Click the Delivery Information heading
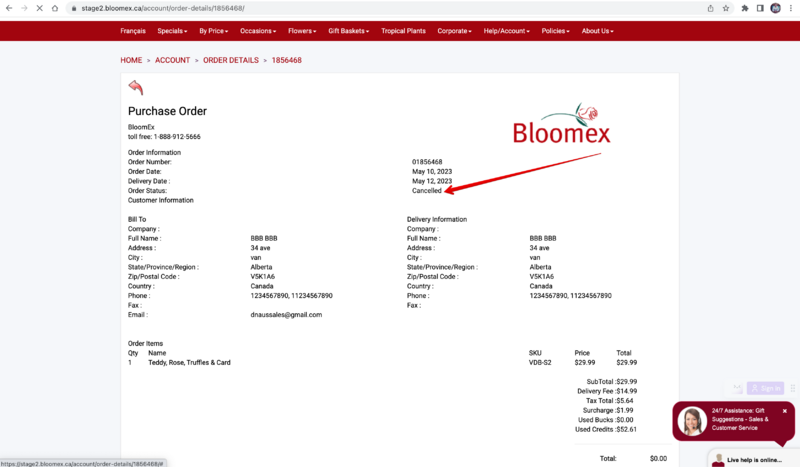 coord(437,219)
